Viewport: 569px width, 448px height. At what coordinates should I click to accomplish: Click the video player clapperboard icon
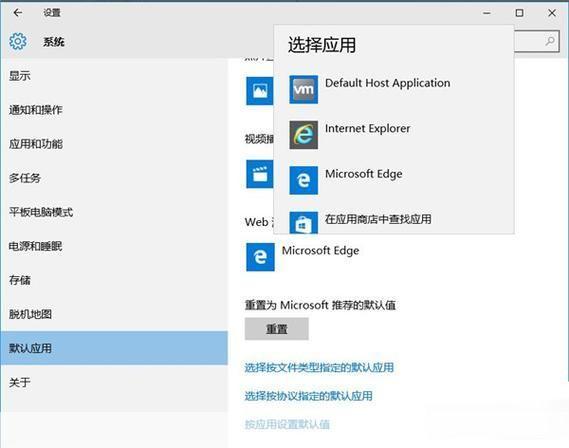pos(259,174)
